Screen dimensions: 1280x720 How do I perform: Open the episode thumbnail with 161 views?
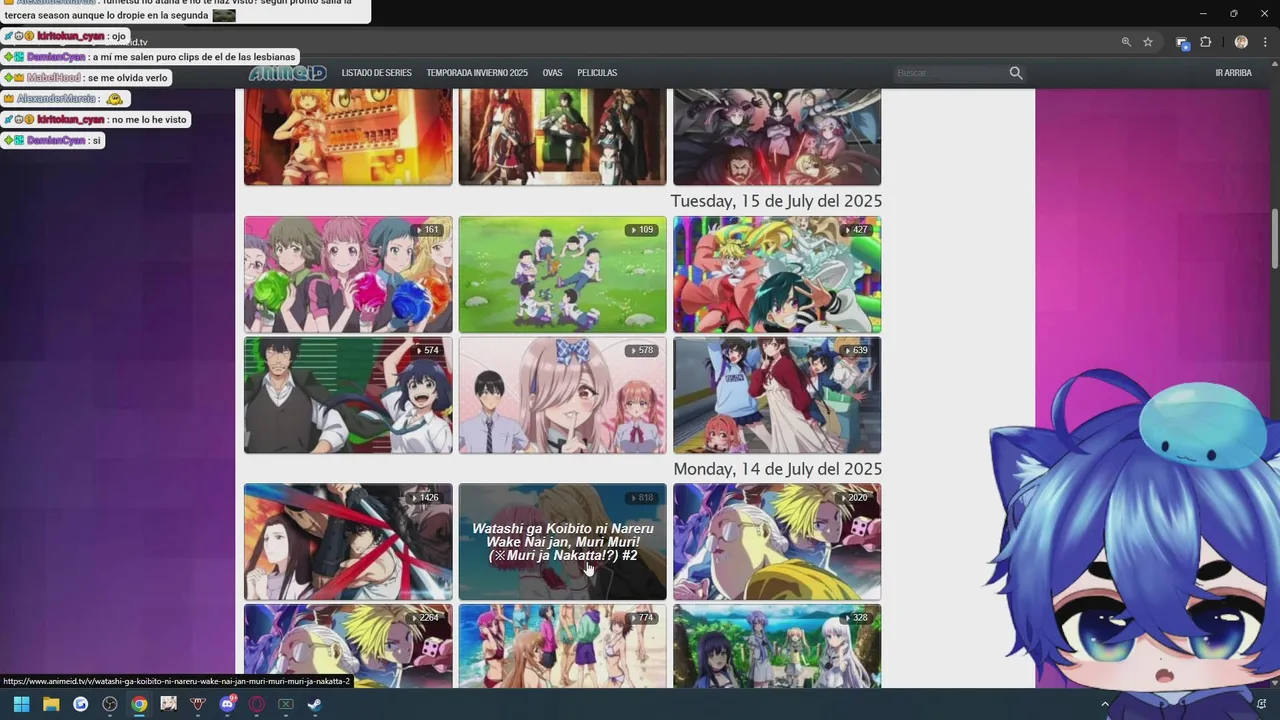coord(348,274)
